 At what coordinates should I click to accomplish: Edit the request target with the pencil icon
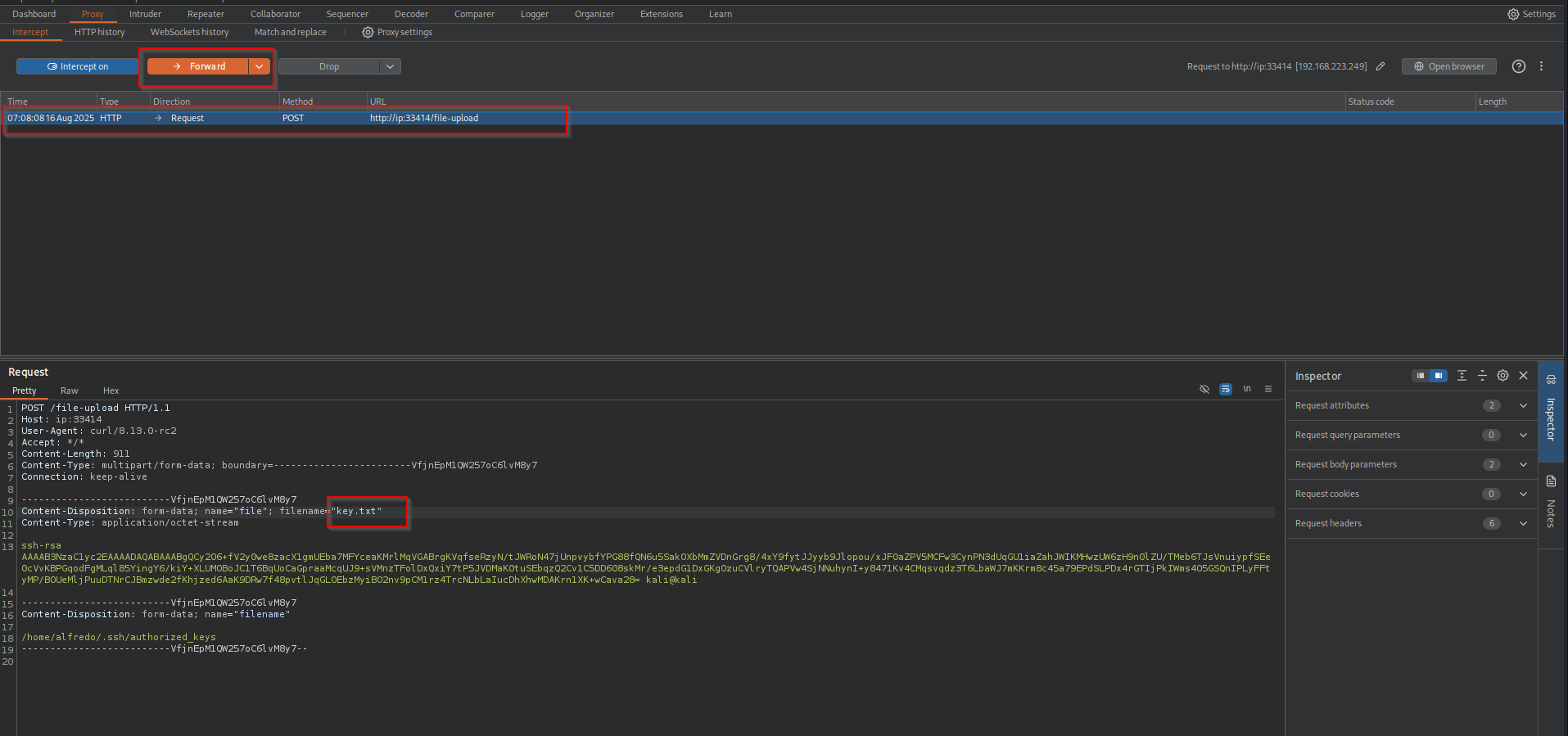tap(1380, 66)
